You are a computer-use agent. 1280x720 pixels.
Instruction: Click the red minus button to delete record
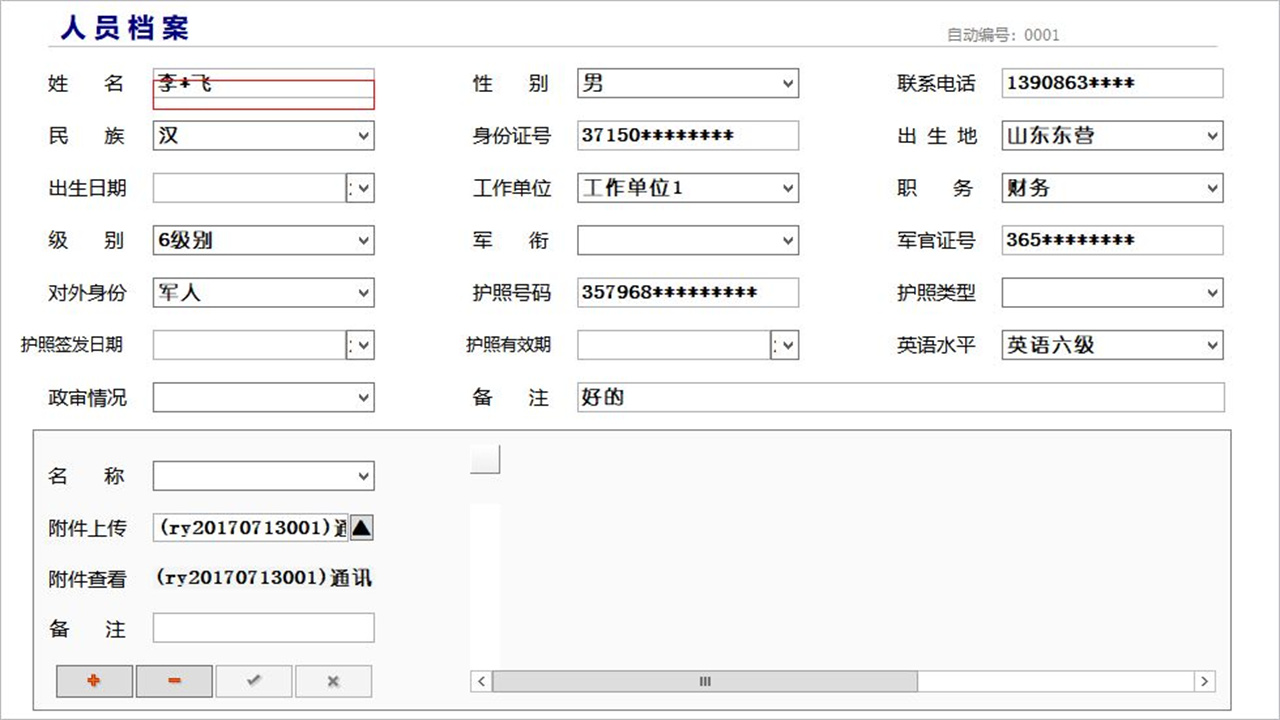pyautogui.click(x=173, y=680)
